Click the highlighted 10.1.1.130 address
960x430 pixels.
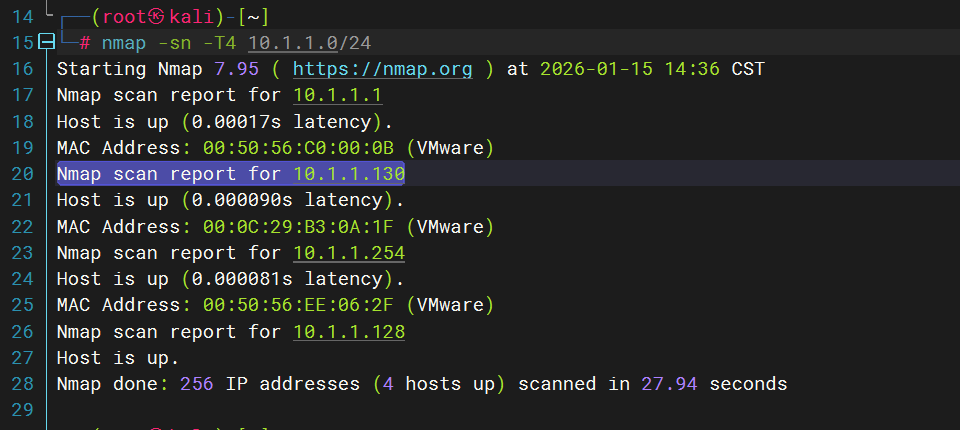(349, 173)
